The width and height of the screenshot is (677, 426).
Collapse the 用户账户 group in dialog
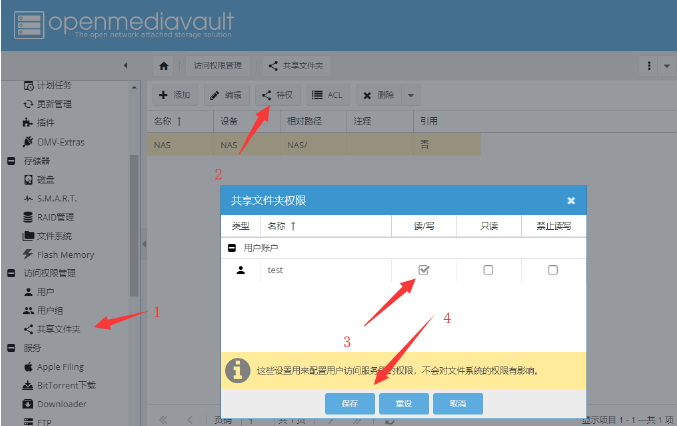(232, 247)
